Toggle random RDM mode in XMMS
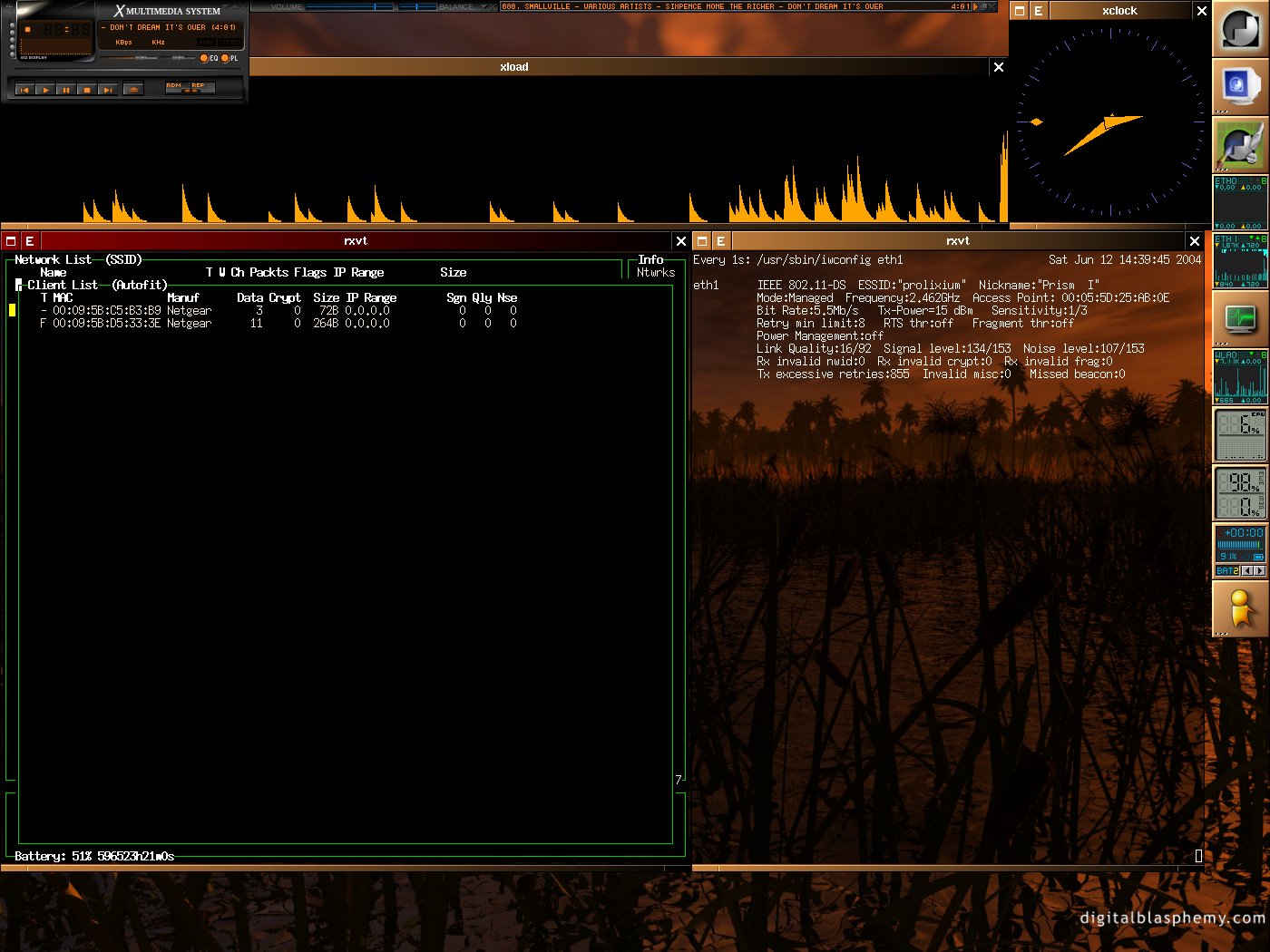 coord(178,87)
